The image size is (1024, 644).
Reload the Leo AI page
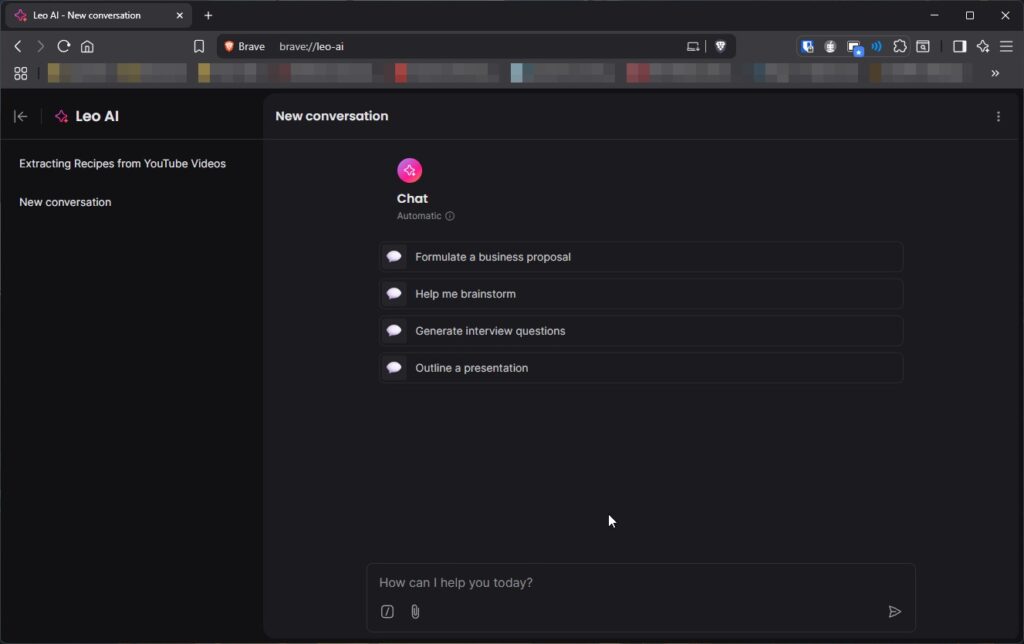(x=63, y=46)
